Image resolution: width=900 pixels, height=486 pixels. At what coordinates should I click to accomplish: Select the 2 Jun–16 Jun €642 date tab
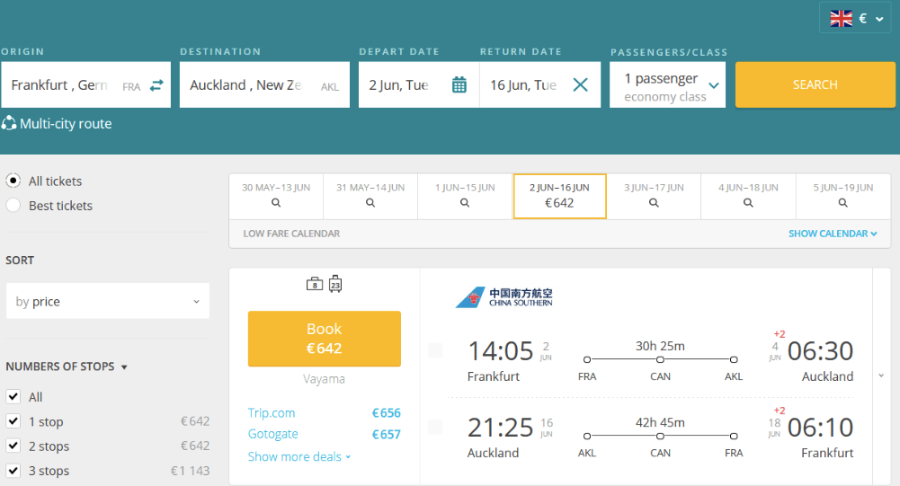tap(560, 196)
